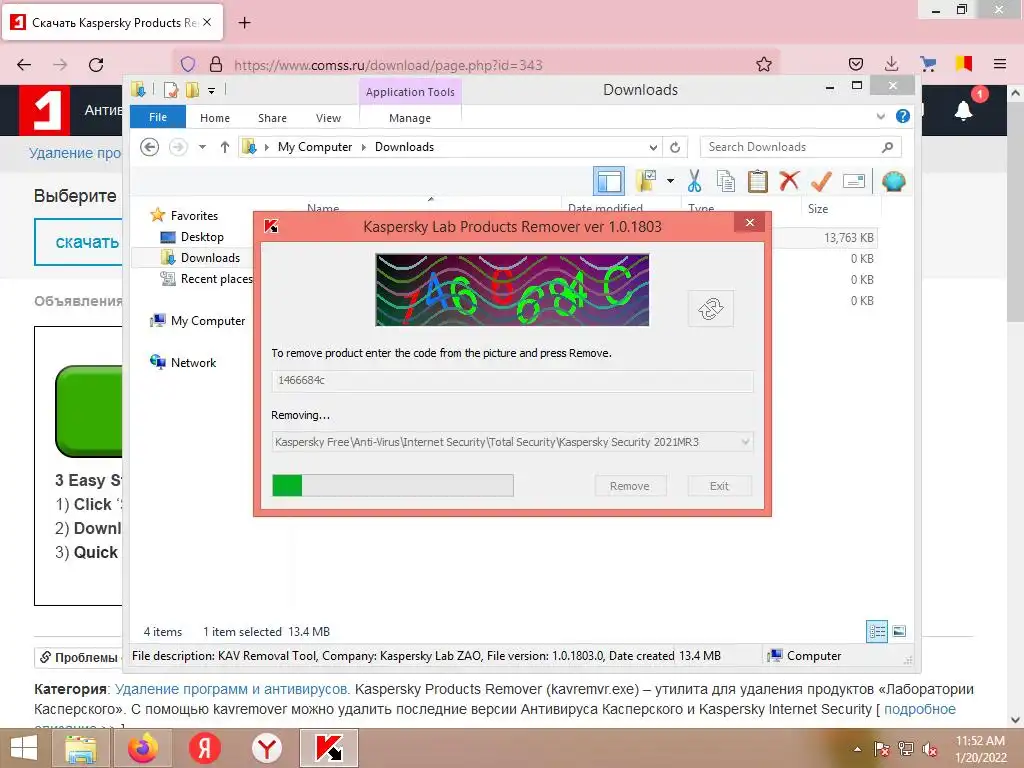Click the Exit button in Kaspersky dialog

coord(719,486)
